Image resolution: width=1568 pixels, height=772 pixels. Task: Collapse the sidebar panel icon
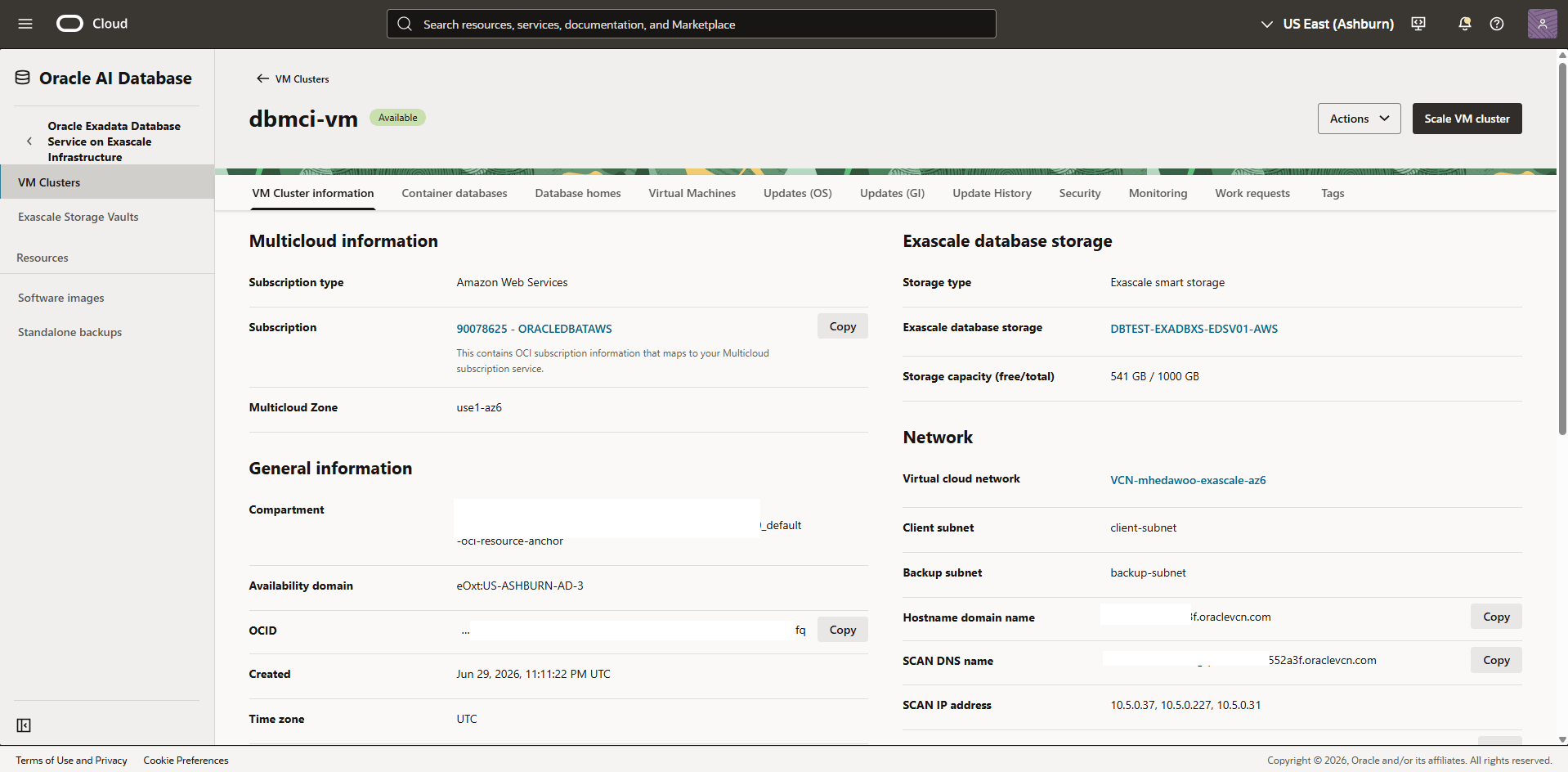coord(24,725)
